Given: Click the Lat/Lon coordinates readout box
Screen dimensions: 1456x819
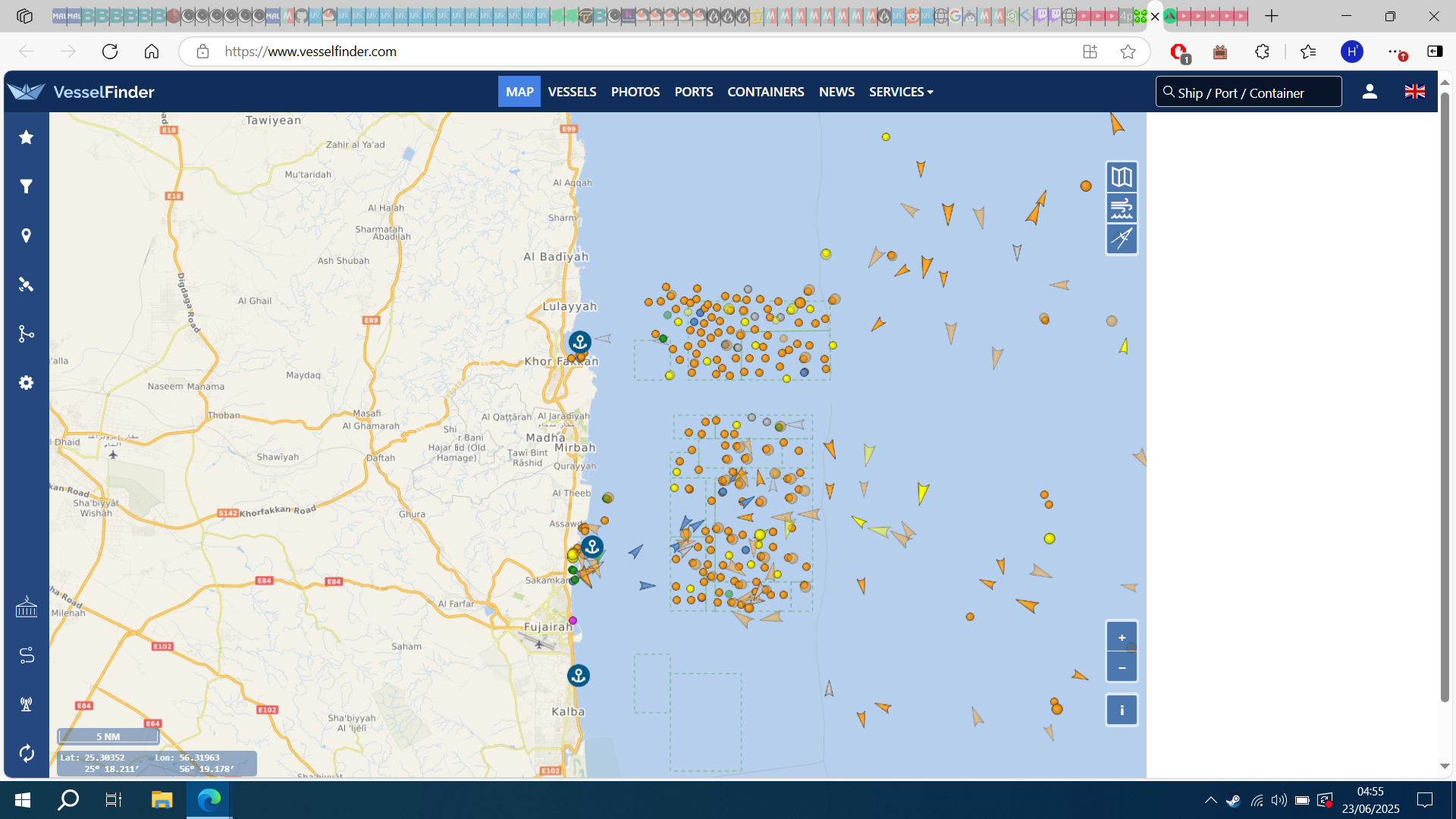Looking at the screenshot, I should coord(157,763).
